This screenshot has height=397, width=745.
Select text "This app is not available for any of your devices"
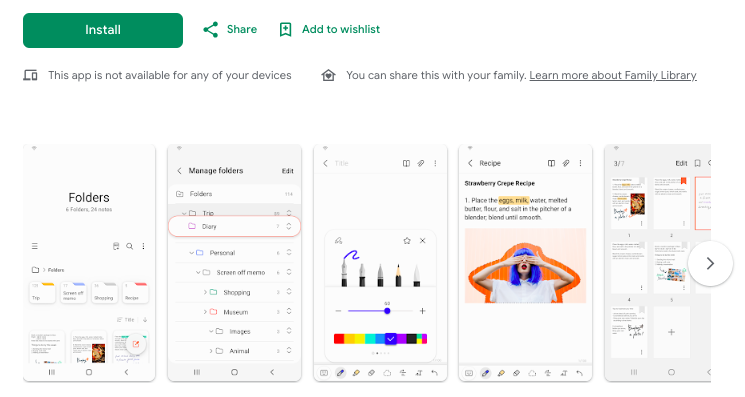point(170,75)
